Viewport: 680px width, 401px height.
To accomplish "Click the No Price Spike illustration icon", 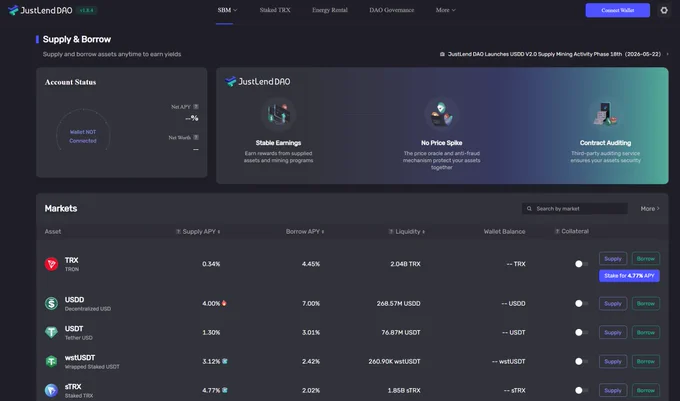I will pos(441,114).
